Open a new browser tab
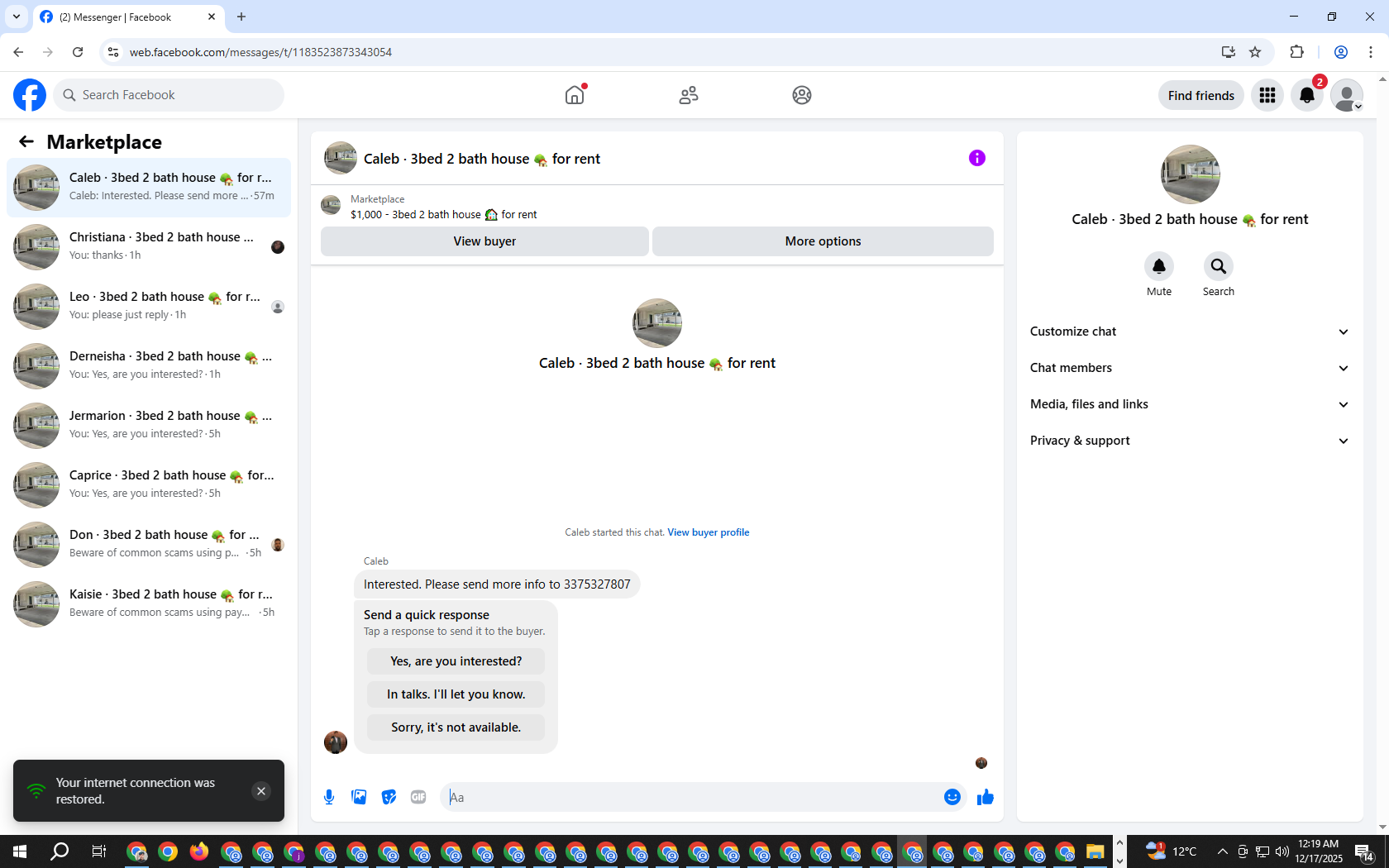 coord(241,17)
